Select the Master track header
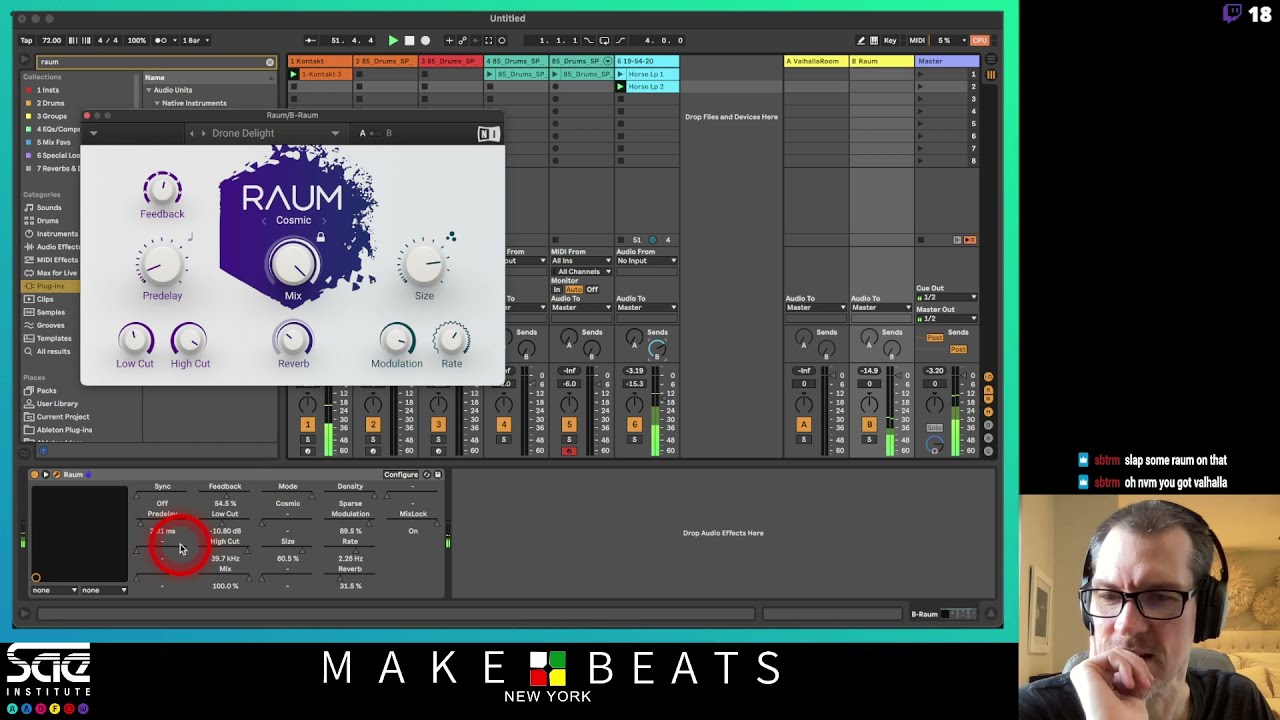1280x720 pixels. [947, 62]
